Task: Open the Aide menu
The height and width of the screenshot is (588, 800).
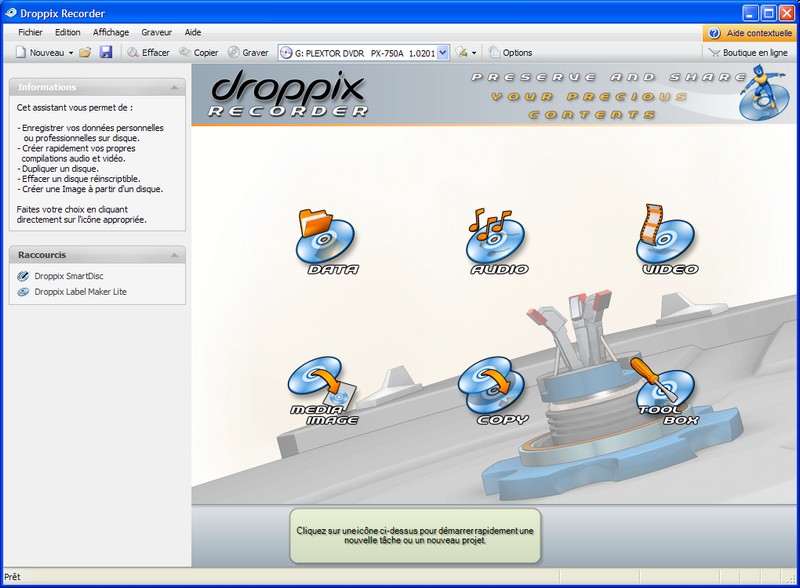Action: click(192, 32)
